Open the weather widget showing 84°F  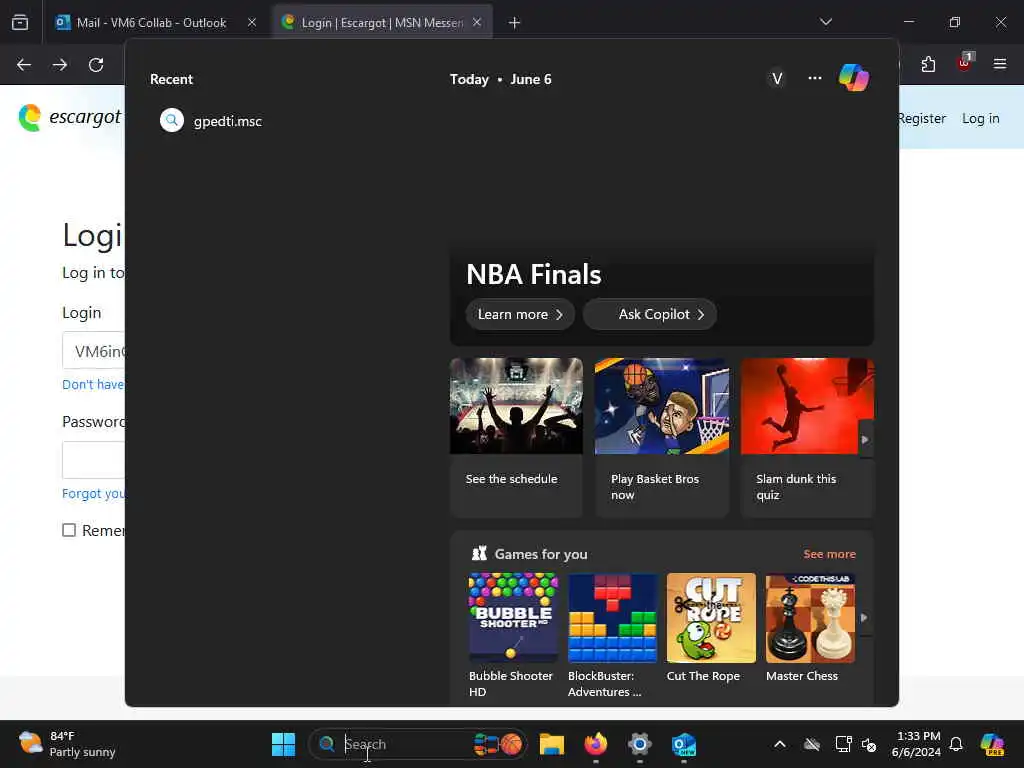pyautogui.click(x=67, y=744)
